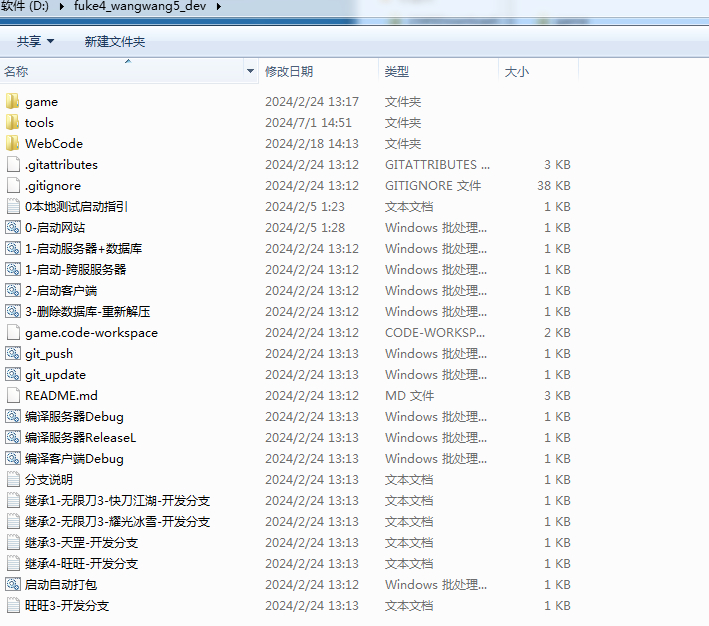
Task: Click the git_push batch file icon
Action: click(13, 353)
